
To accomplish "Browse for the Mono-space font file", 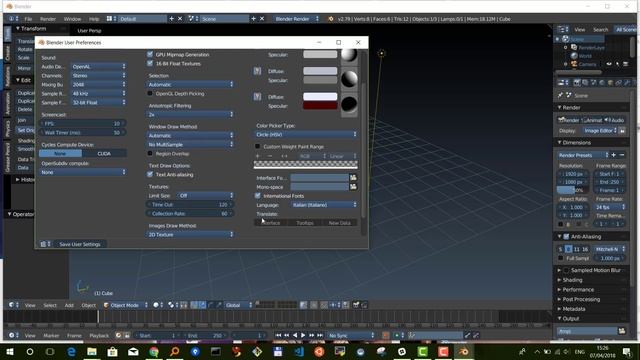I will pos(353,187).
